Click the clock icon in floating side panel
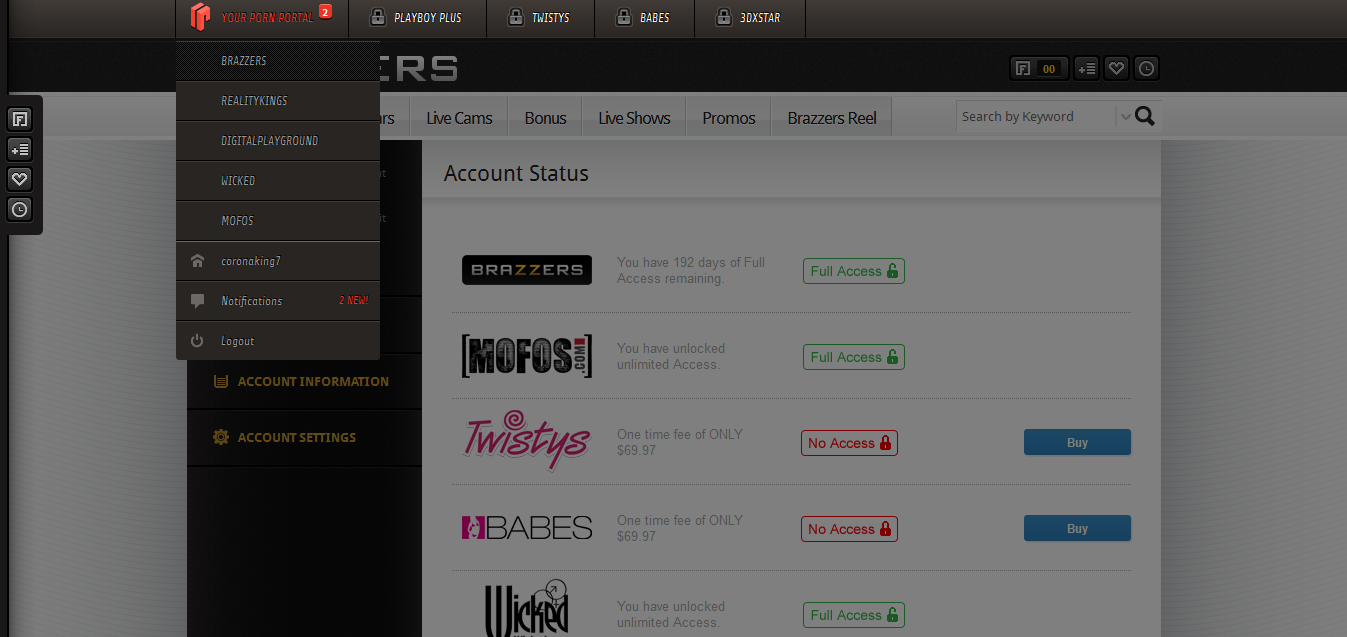 pyautogui.click(x=19, y=209)
